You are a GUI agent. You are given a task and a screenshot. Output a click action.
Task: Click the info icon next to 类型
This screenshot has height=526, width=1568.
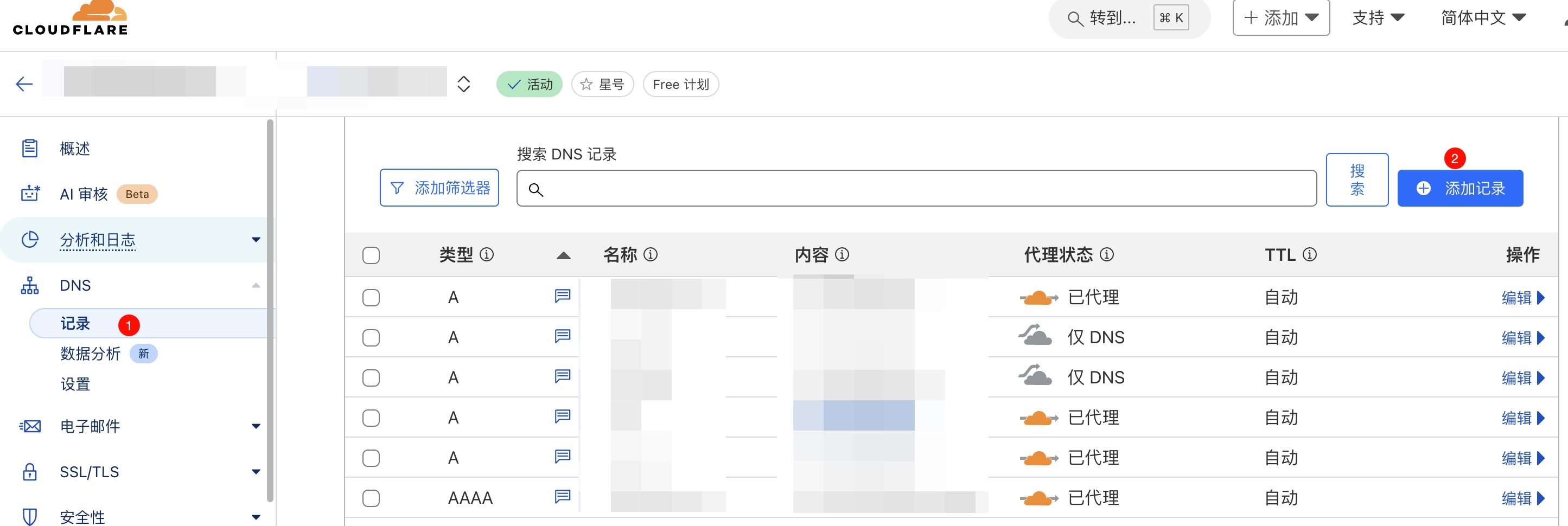[487, 254]
